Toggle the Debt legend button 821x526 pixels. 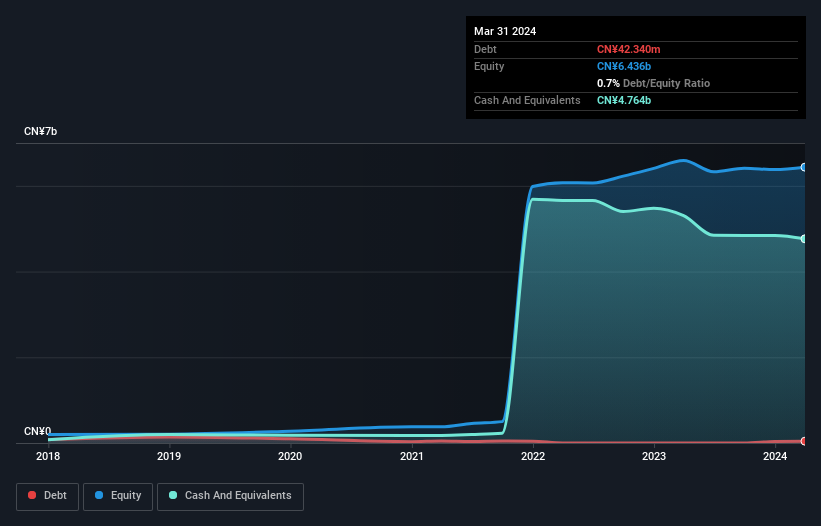point(48,496)
